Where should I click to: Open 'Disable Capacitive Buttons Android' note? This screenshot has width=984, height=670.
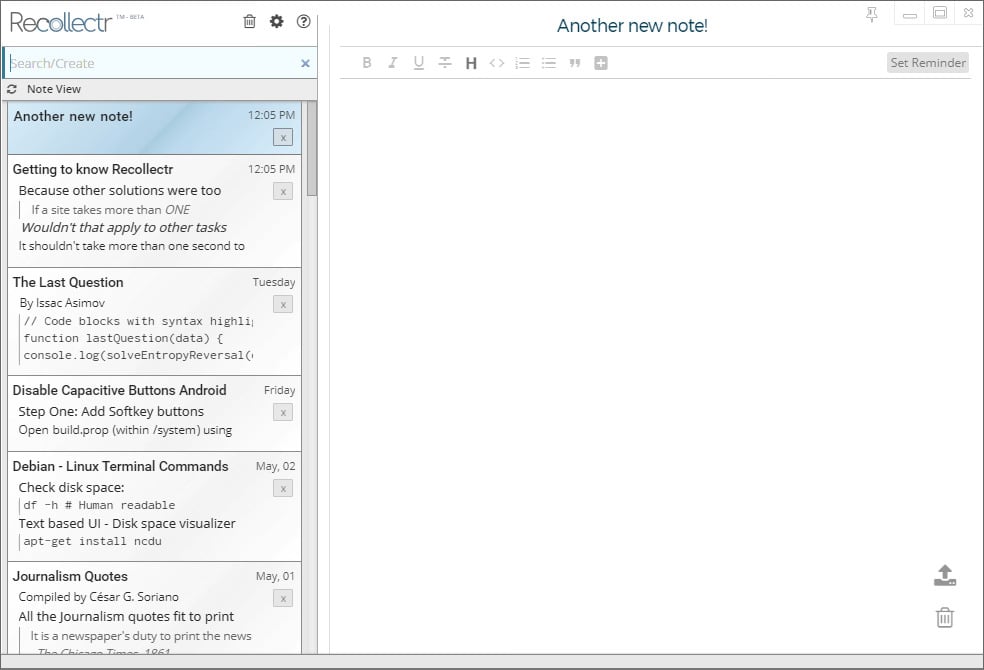point(154,414)
